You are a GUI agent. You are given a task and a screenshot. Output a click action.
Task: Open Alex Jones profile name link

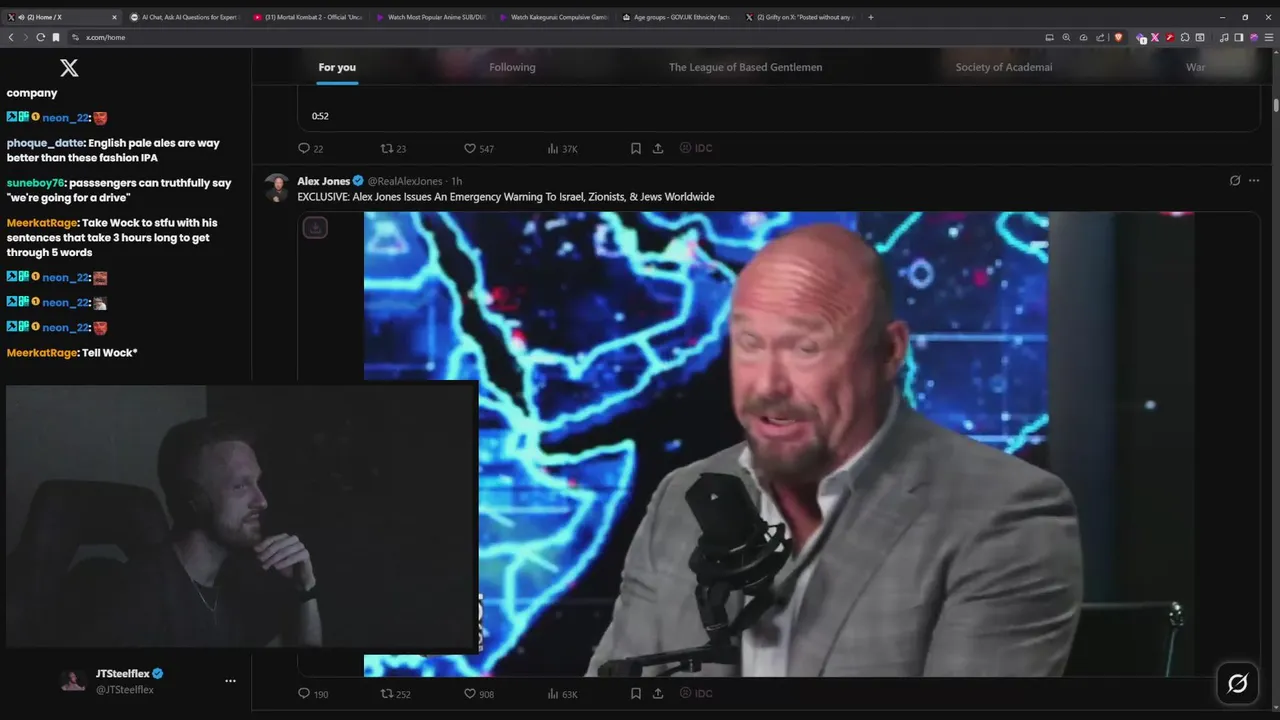coord(323,181)
